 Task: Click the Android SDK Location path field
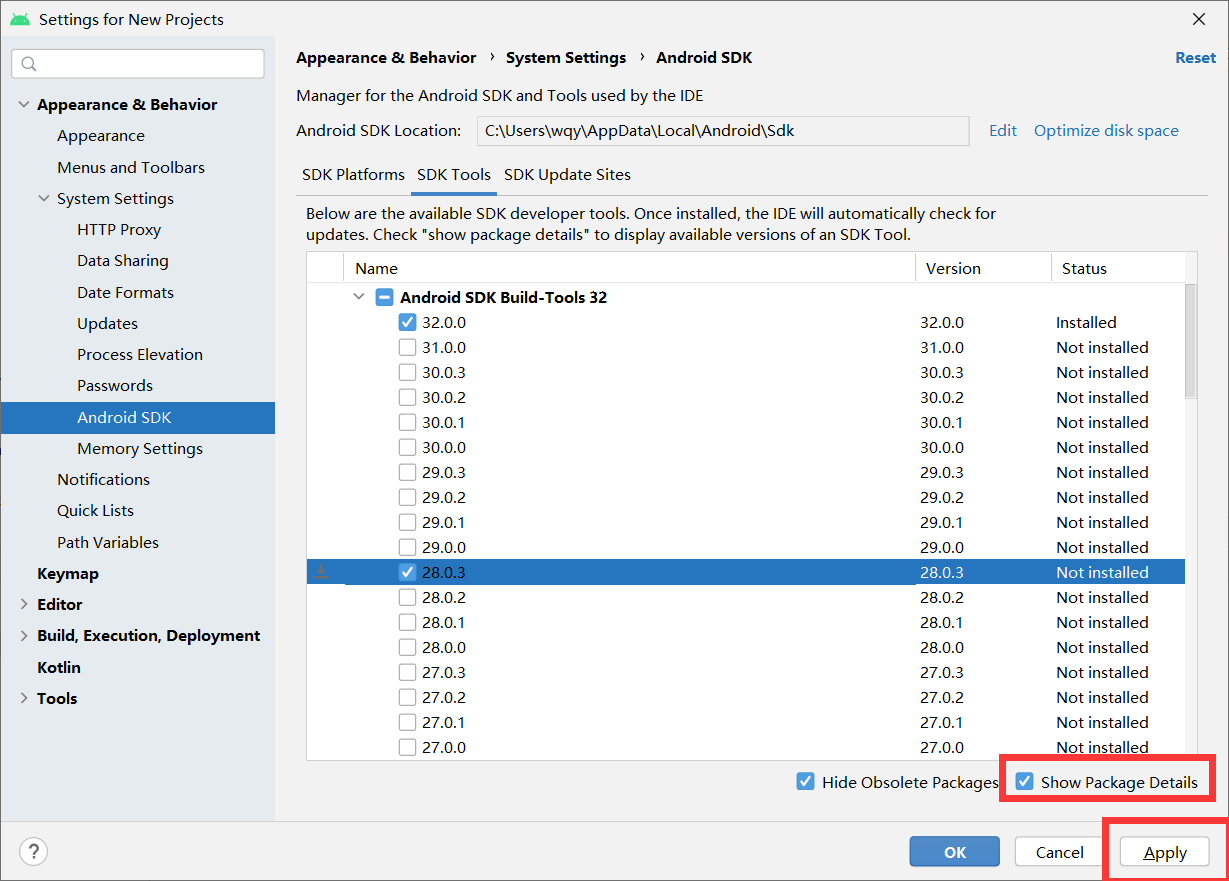723,130
